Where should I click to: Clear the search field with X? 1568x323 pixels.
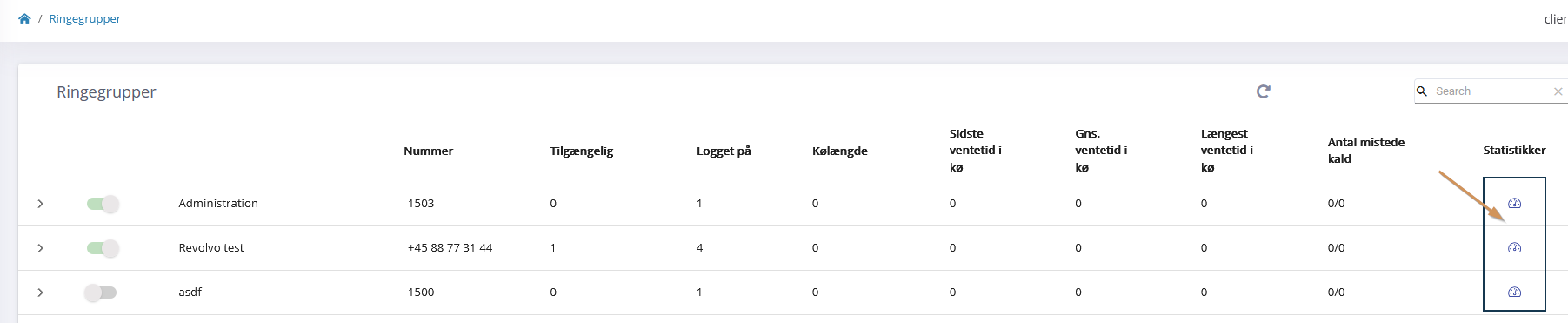[x=1558, y=91]
